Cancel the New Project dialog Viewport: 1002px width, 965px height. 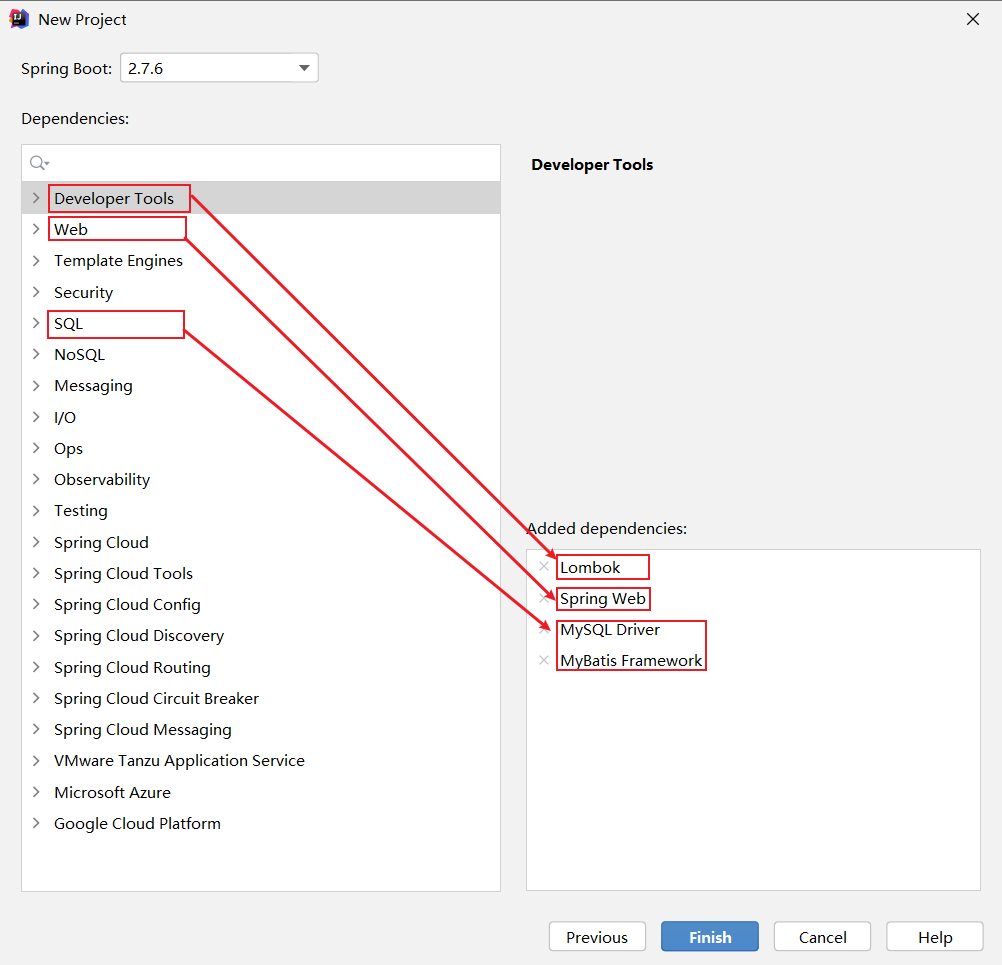click(822, 937)
